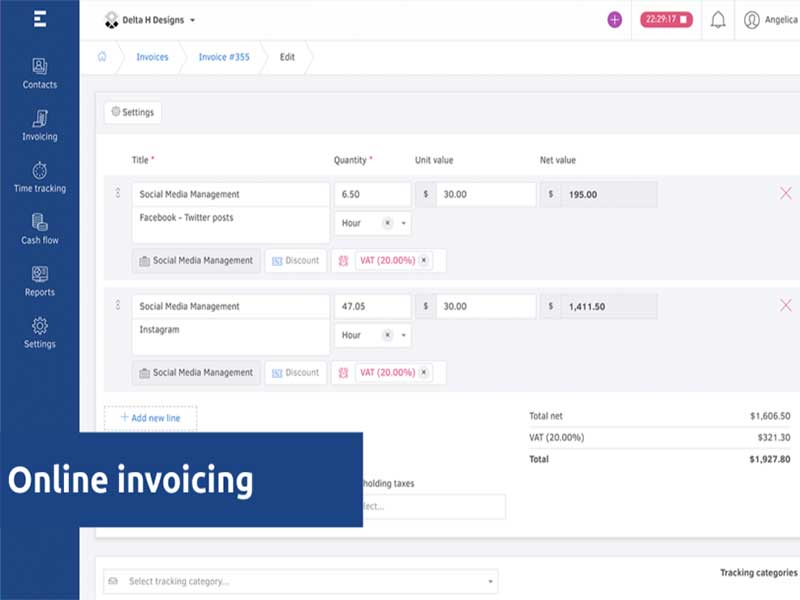Viewport: 800px width, 600px height.
Task: Open the Time tracking module
Action: [x=40, y=178]
